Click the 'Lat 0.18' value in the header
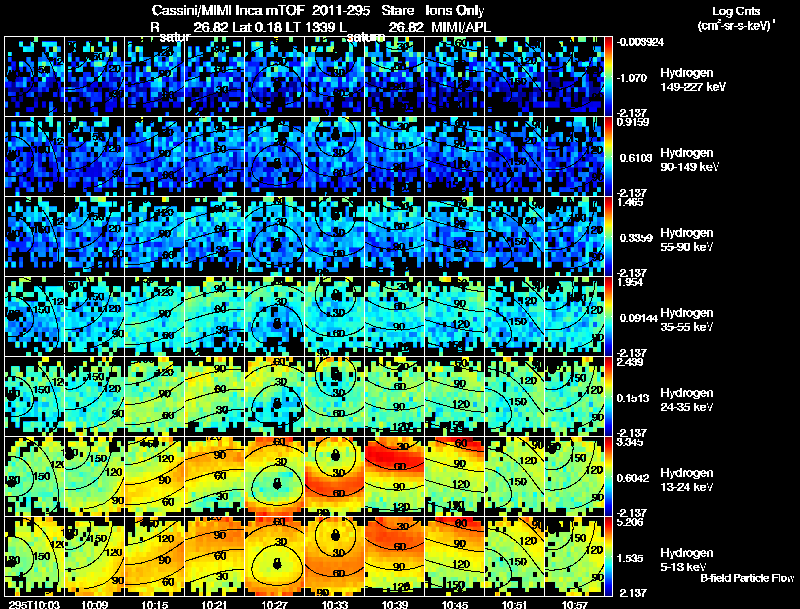Screen dimensions: 800x609 (257, 27)
